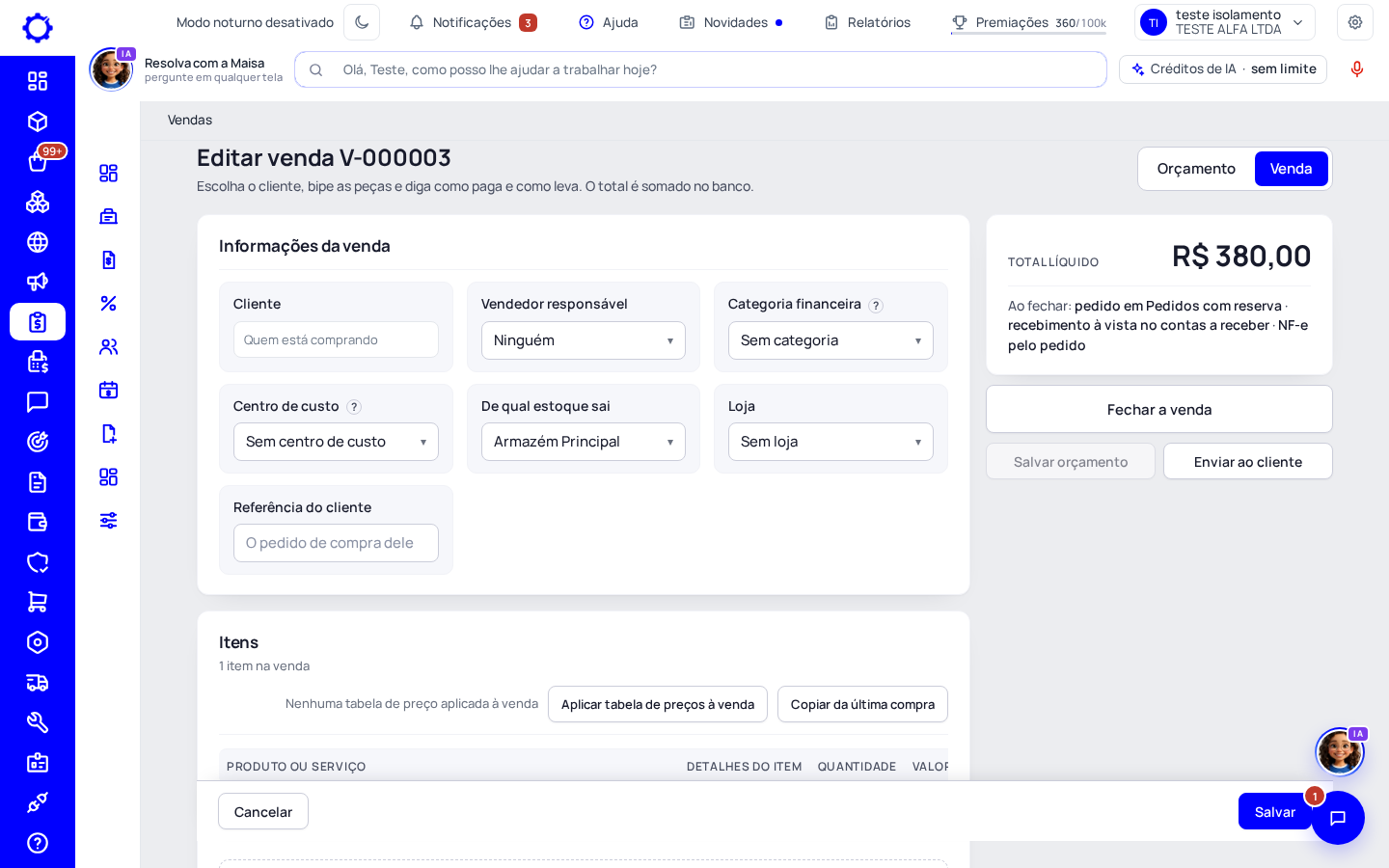Open the Centro de custo dropdown
1389x868 pixels.
pos(336,442)
